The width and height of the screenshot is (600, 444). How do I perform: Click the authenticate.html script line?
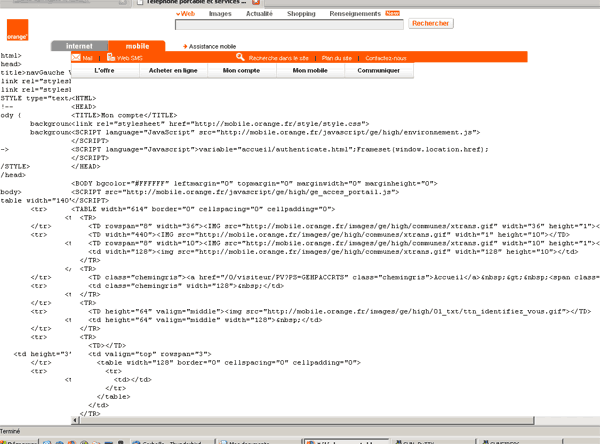(280, 150)
